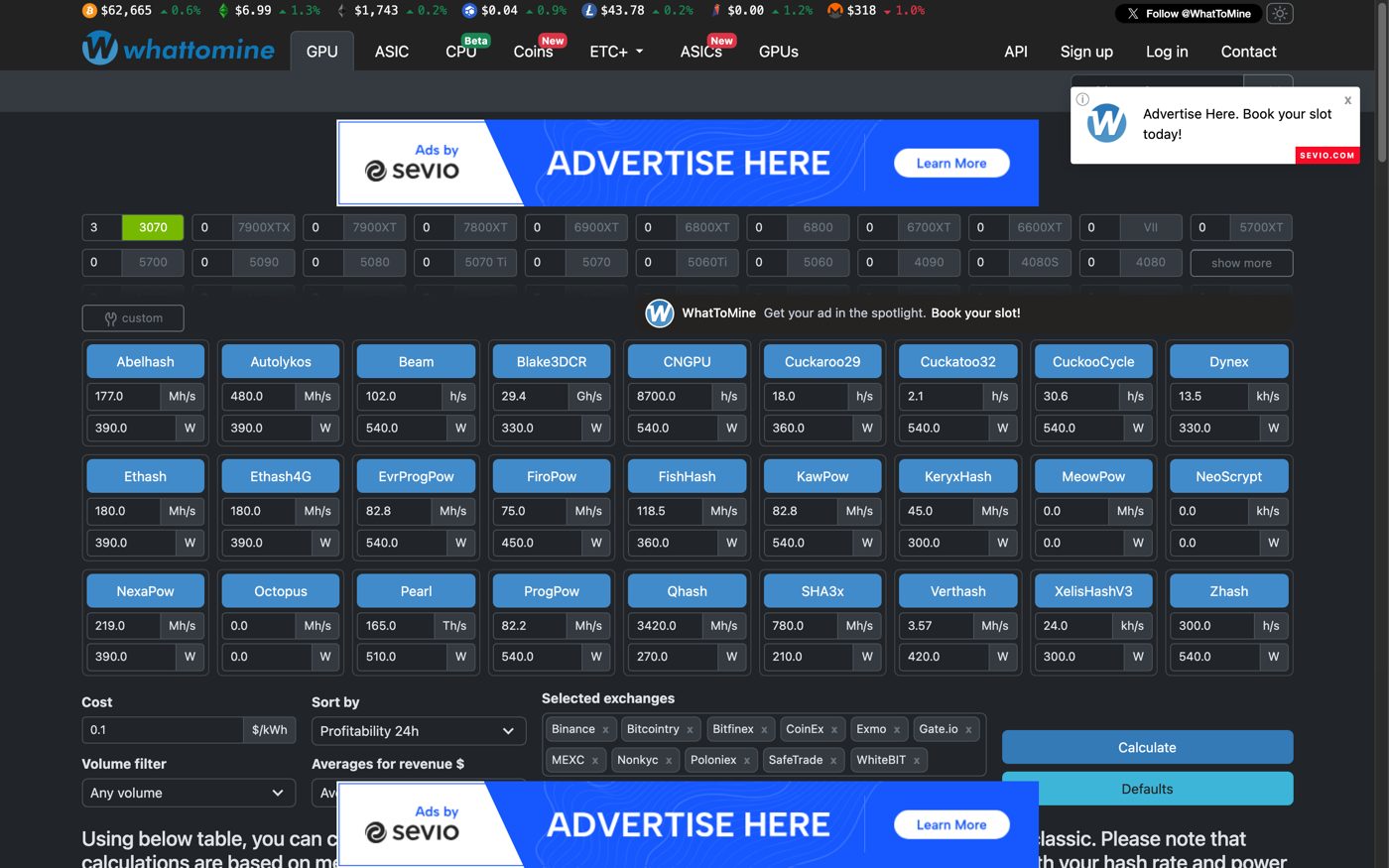The height and width of the screenshot is (868, 1389).
Task: Click the info icon on the ad popup
Action: (1082, 99)
